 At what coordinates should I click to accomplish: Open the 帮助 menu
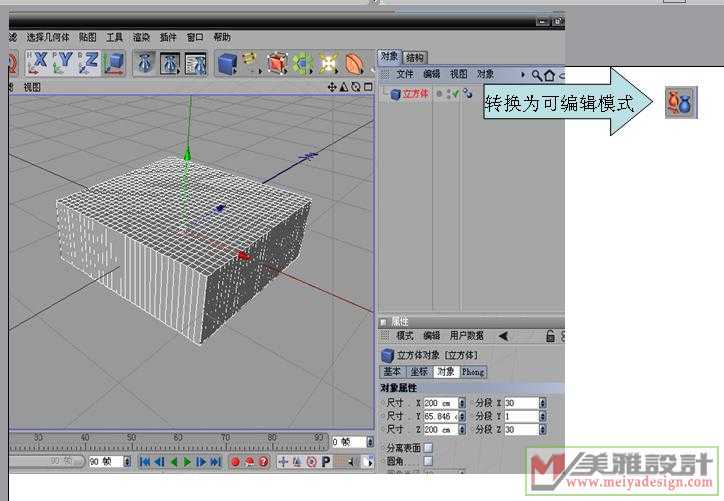coord(222,37)
